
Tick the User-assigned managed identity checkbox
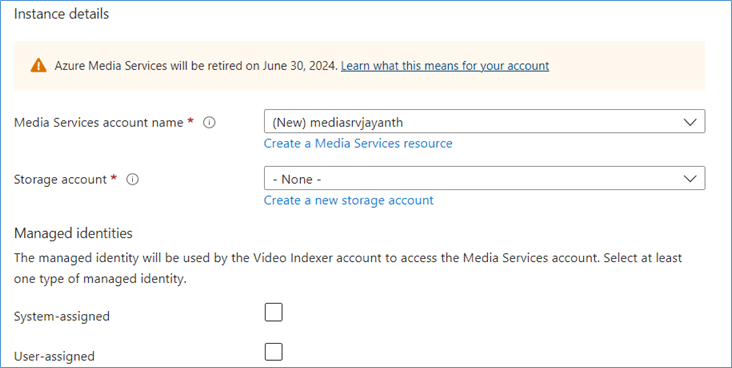(x=274, y=352)
